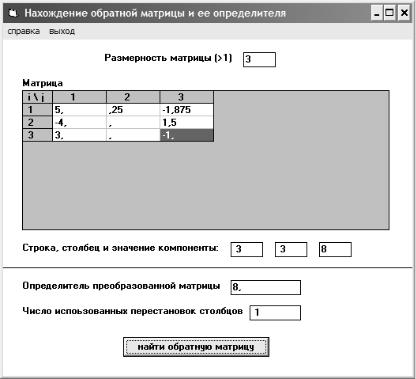This screenshot has width=416, height=379.
Task: Select matrix cell containing -1,875
Action: (x=187, y=110)
